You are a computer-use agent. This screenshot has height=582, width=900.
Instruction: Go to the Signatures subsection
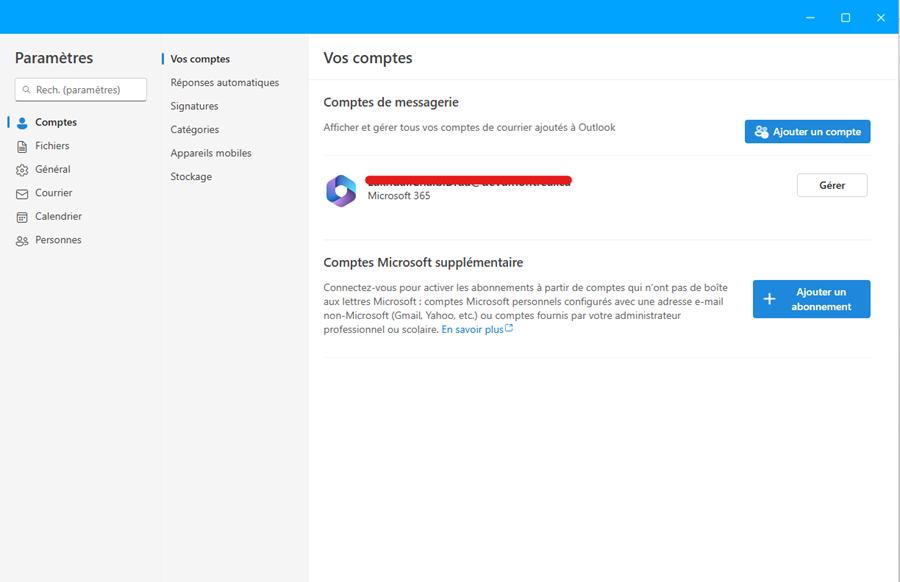click(194, 106)
